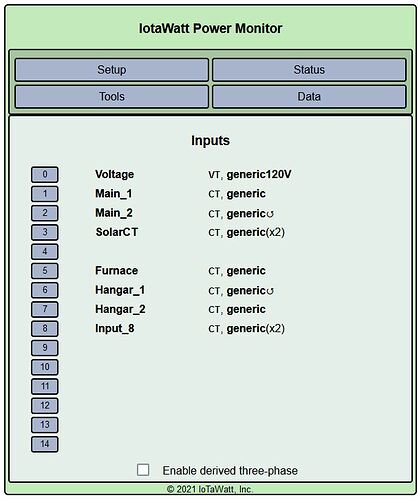Open the Status menu

coord(309,70)
